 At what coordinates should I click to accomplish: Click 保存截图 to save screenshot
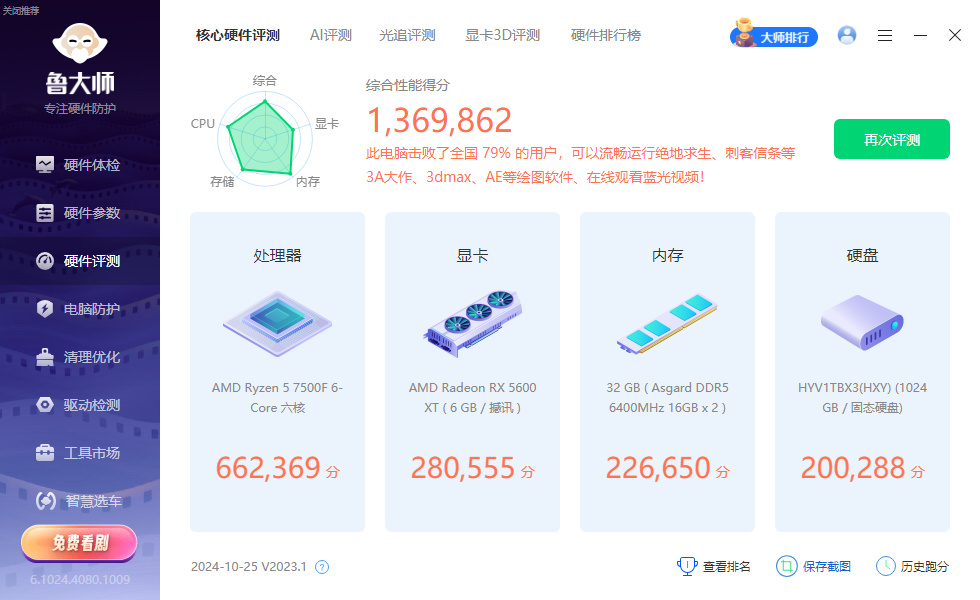click(x=814, y=566)
